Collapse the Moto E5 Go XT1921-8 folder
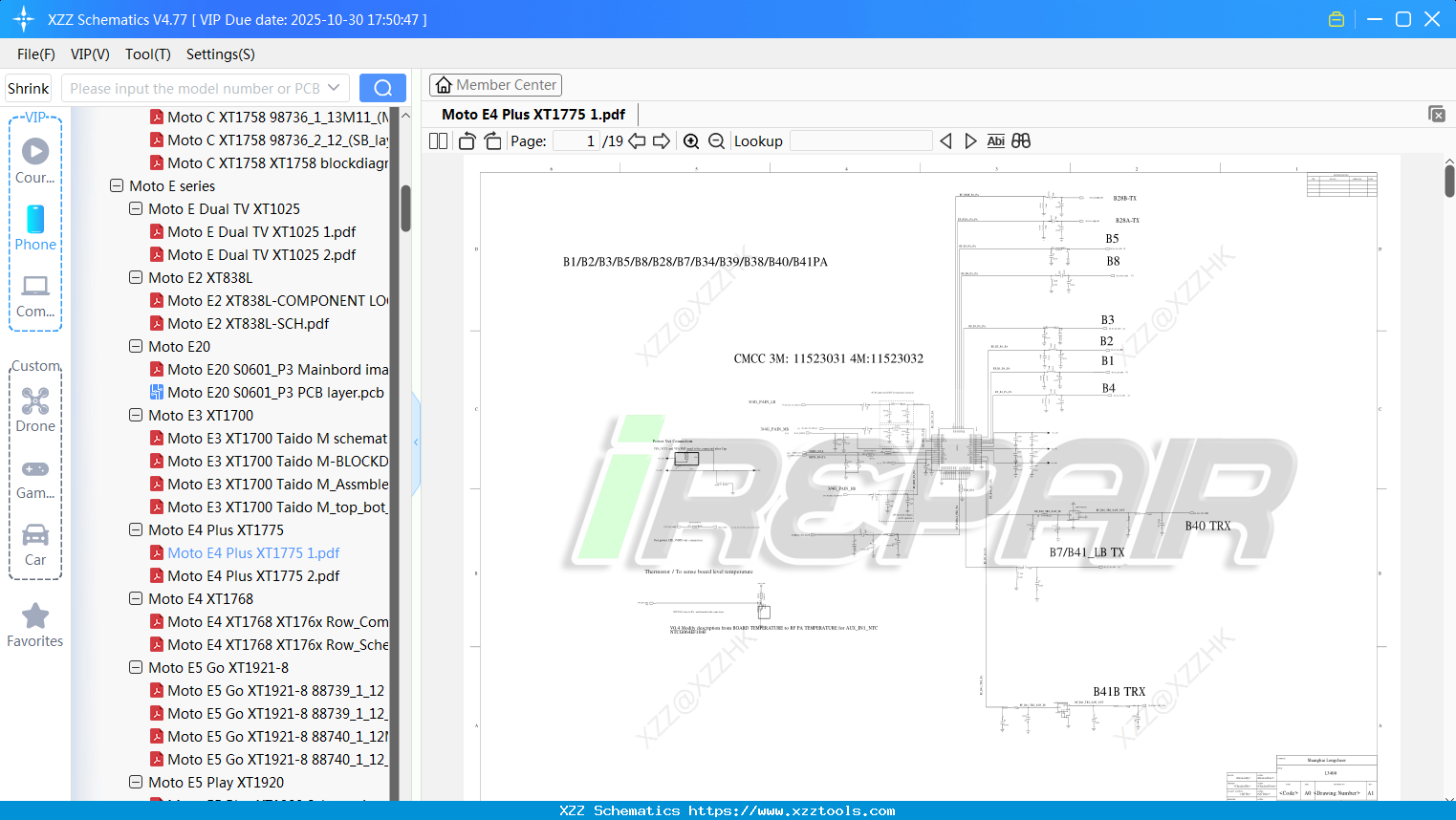The width and height of the screenshot is (1456, 820). click(136, 668)
